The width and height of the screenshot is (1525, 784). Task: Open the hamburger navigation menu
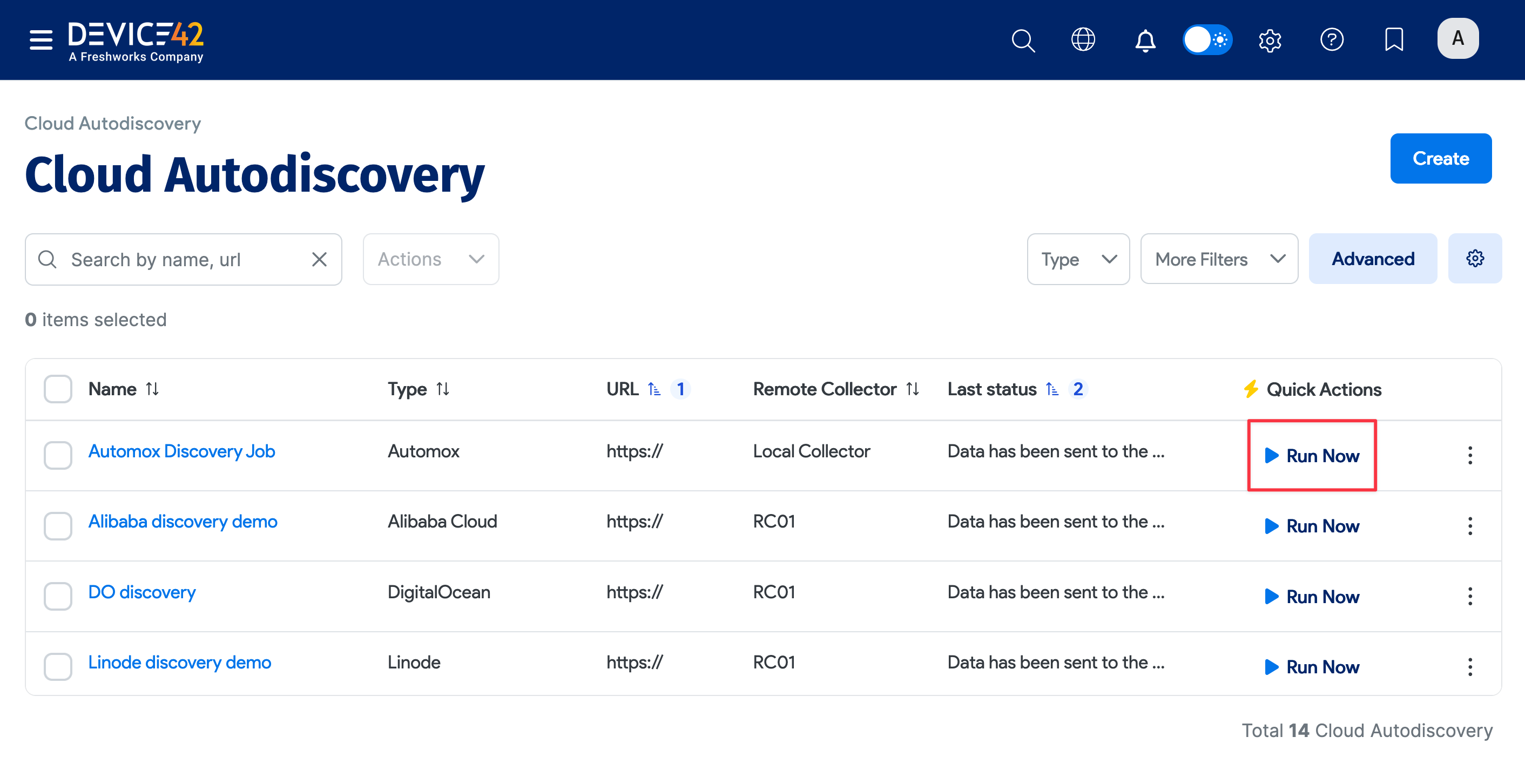pos(41,39)
